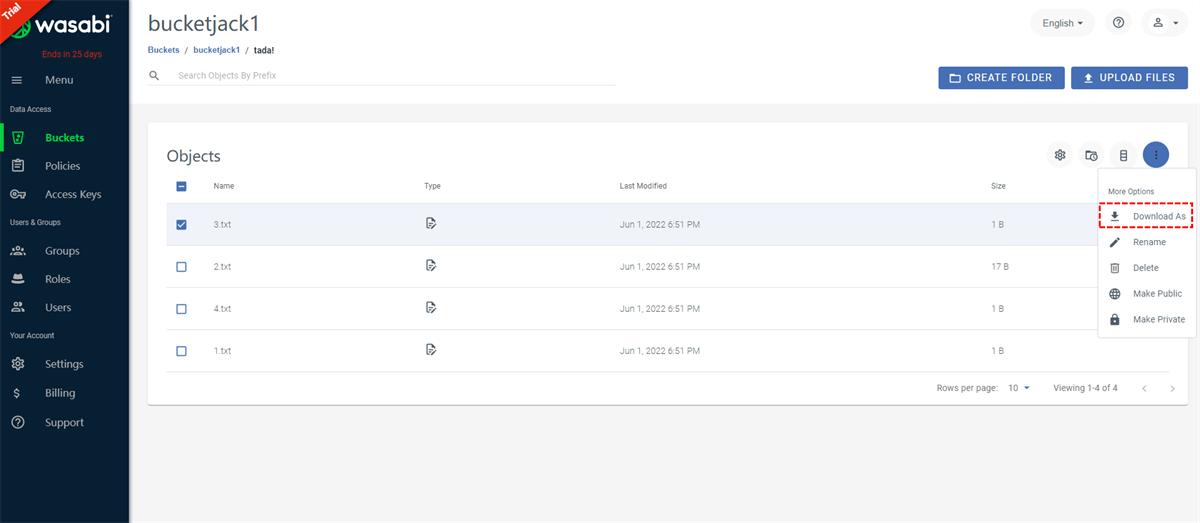Viewport: 1200px width, 523px height.
Task: Click the Settings gear icon in sidebar
Action: (x=17, y=364)
